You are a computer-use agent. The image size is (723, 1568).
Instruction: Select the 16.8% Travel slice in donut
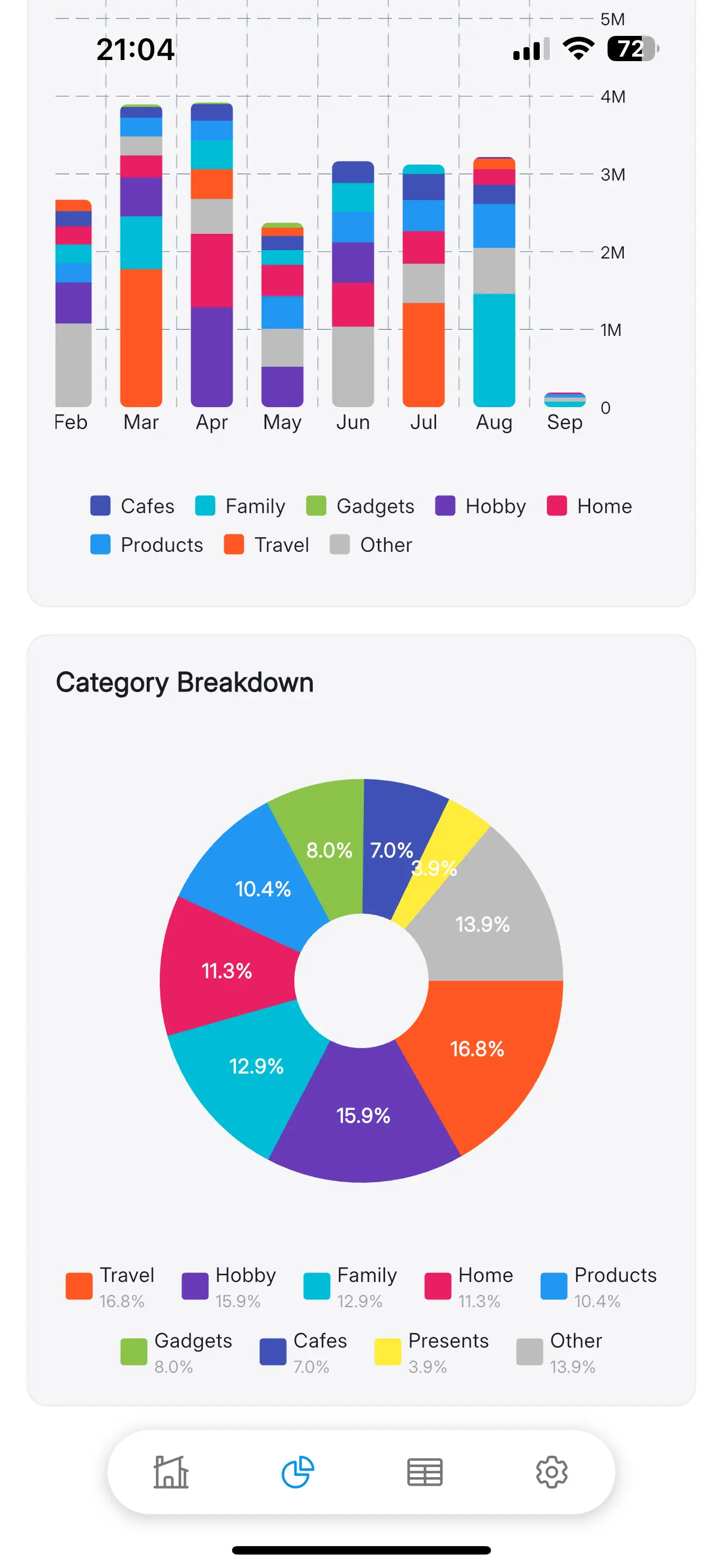(478, 1049)
